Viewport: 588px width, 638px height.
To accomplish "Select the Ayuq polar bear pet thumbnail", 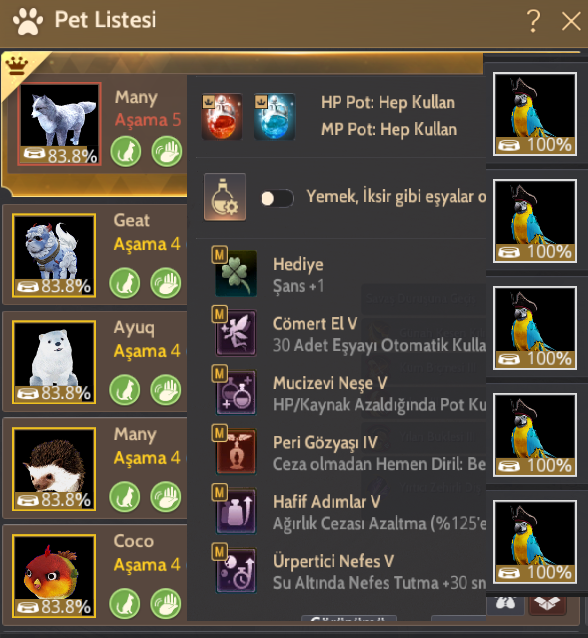I will pos(54,362).
